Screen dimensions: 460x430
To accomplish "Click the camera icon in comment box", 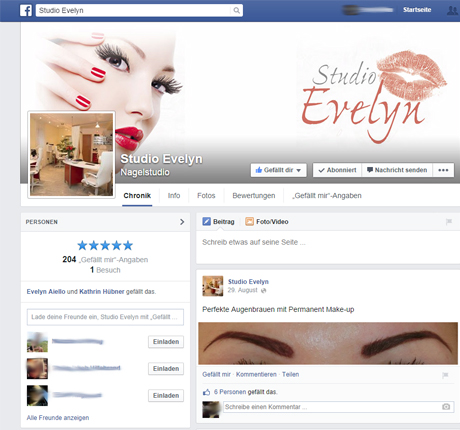I will click(446, 407).
